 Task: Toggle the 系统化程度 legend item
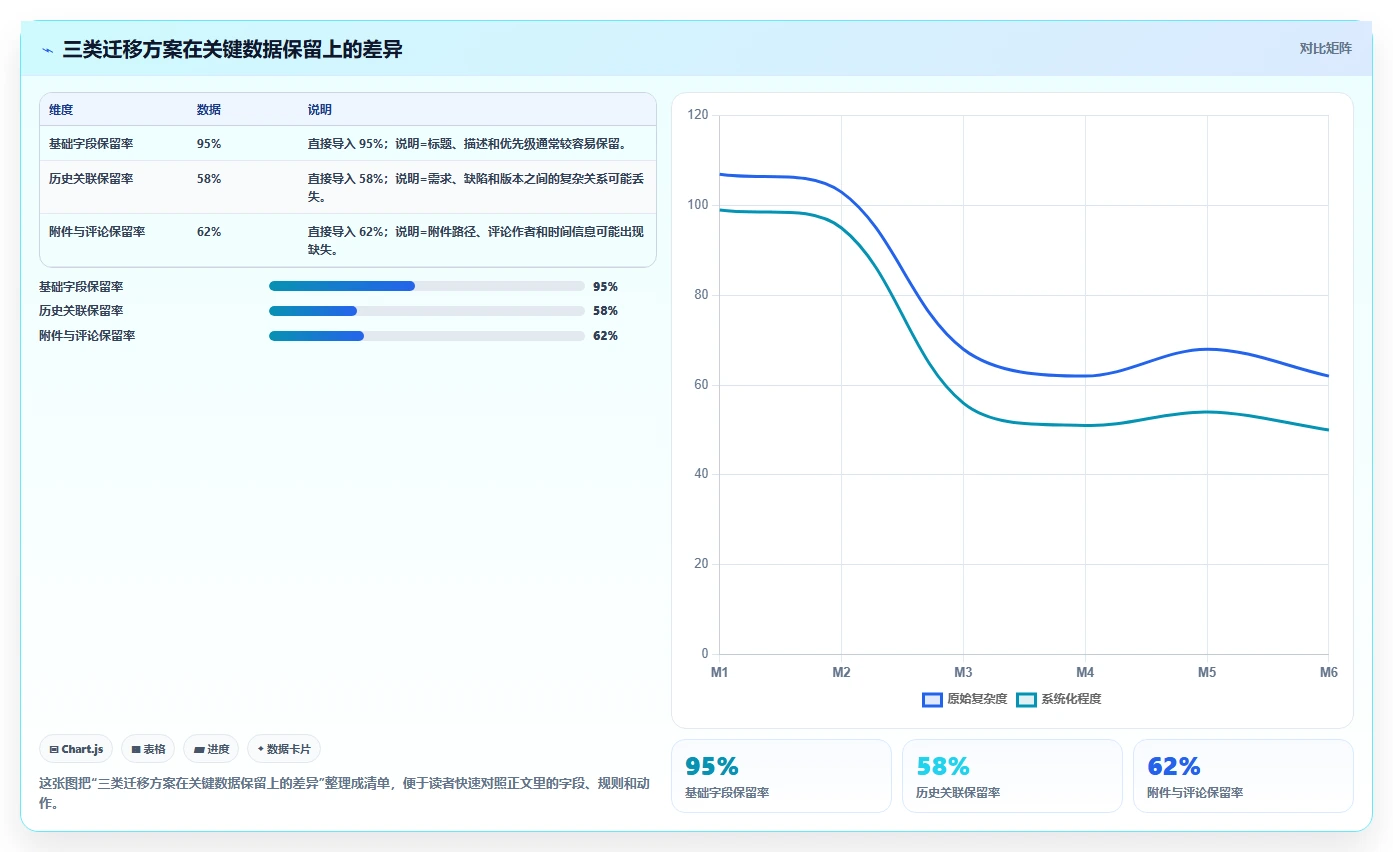tap(1058, 699)
